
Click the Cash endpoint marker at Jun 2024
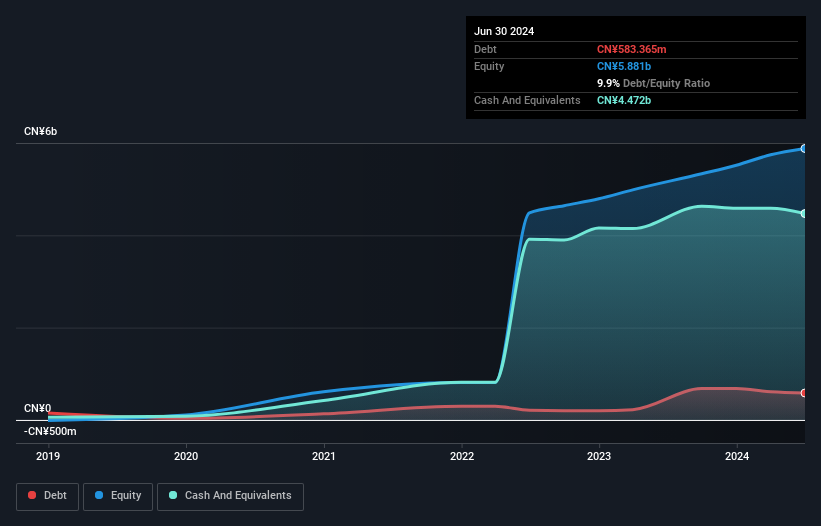(803, 214)
